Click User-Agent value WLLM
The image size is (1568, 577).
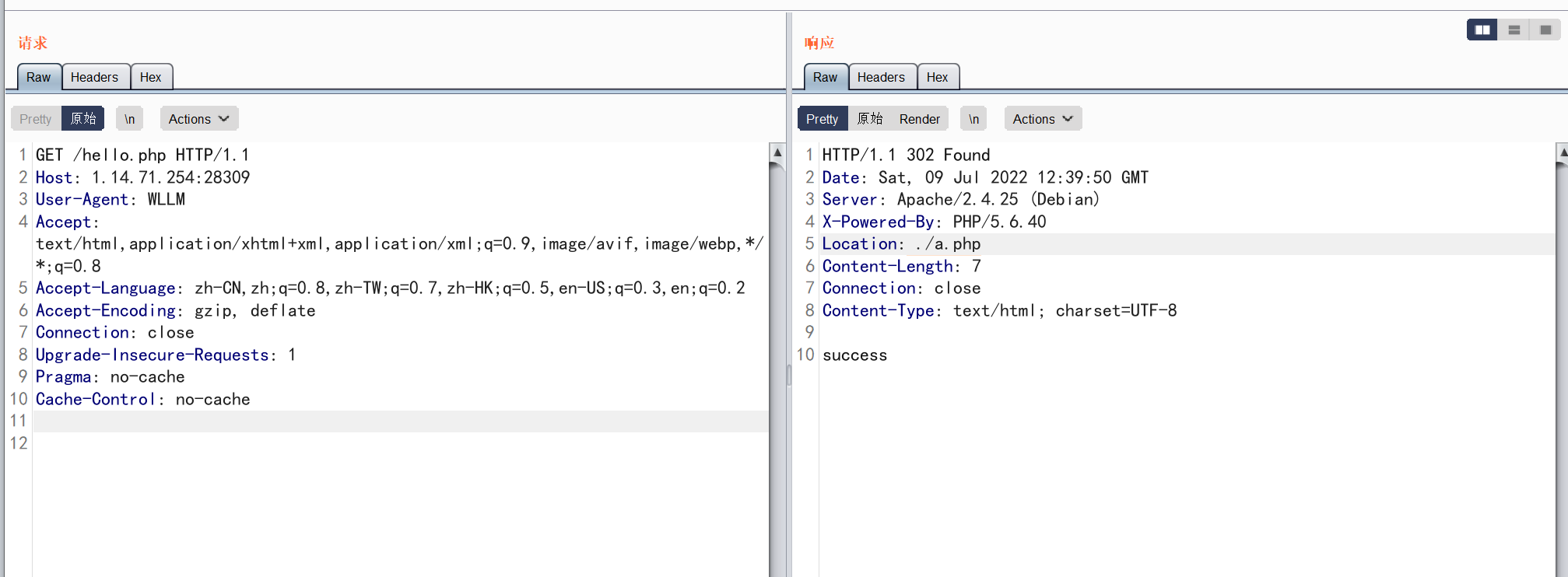pyautogui.click(x=167, y=199)
